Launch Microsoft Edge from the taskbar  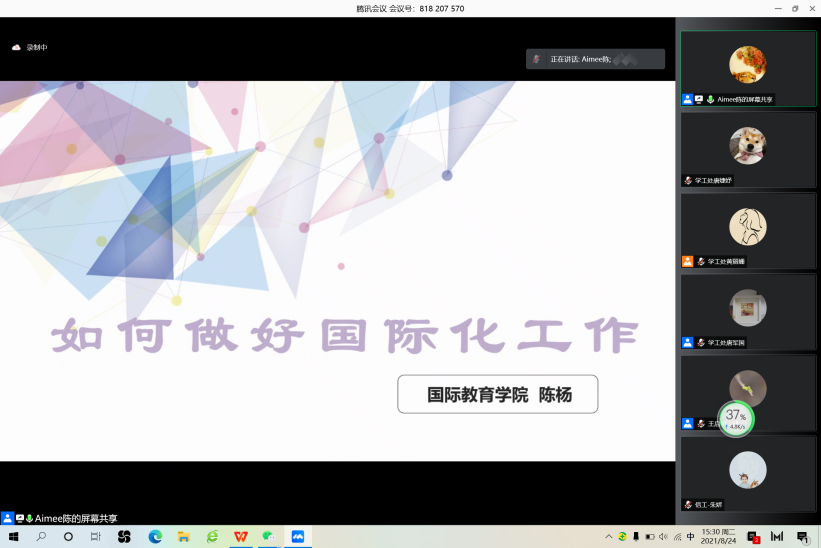[155, 537]
